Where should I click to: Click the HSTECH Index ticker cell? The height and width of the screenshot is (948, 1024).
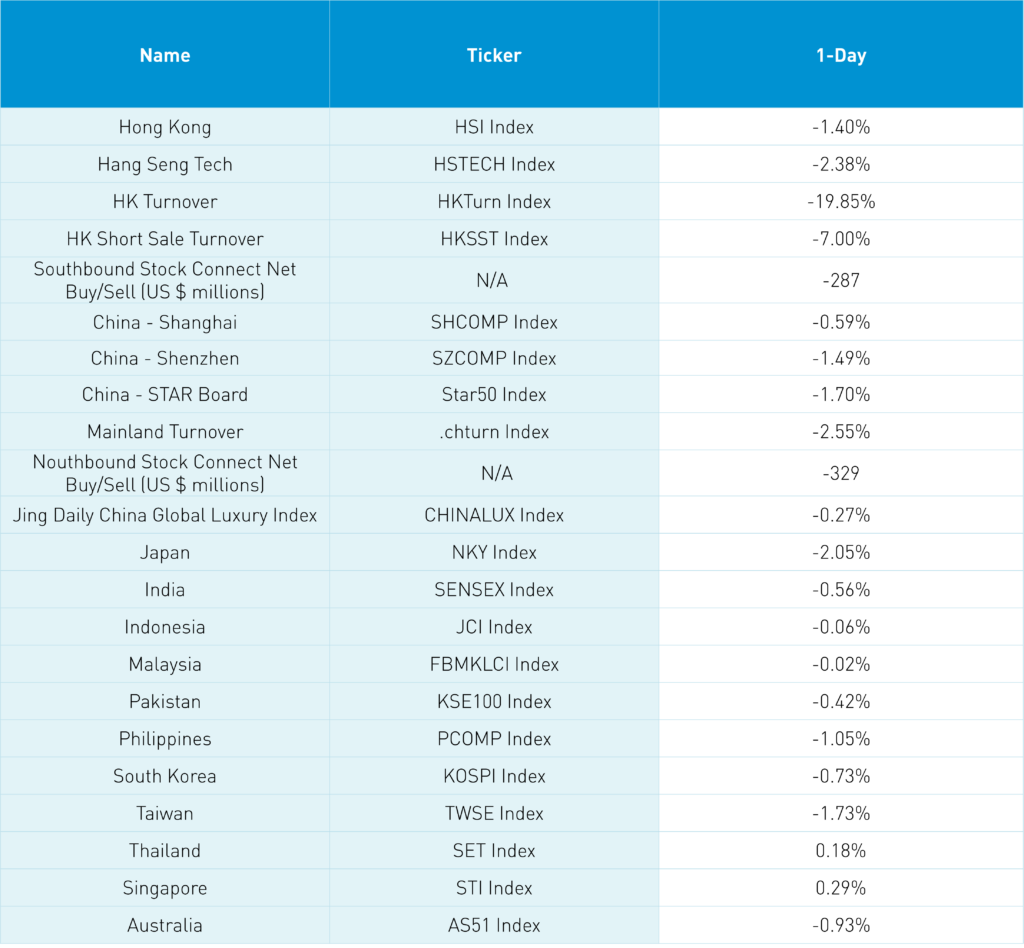tap(494, 164)
